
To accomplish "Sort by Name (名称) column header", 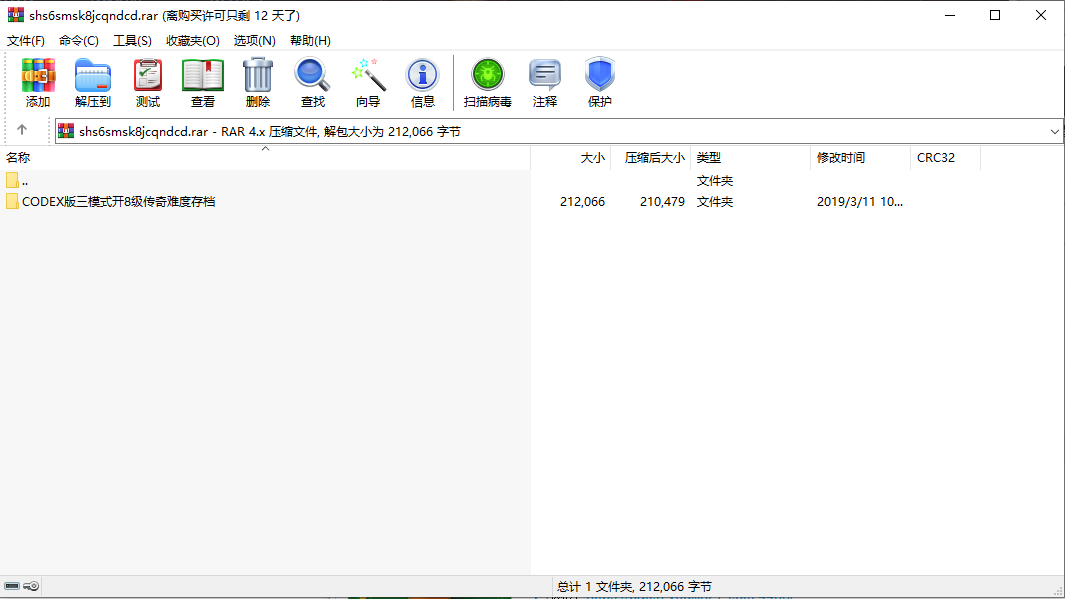I will (x=266, y=158).
